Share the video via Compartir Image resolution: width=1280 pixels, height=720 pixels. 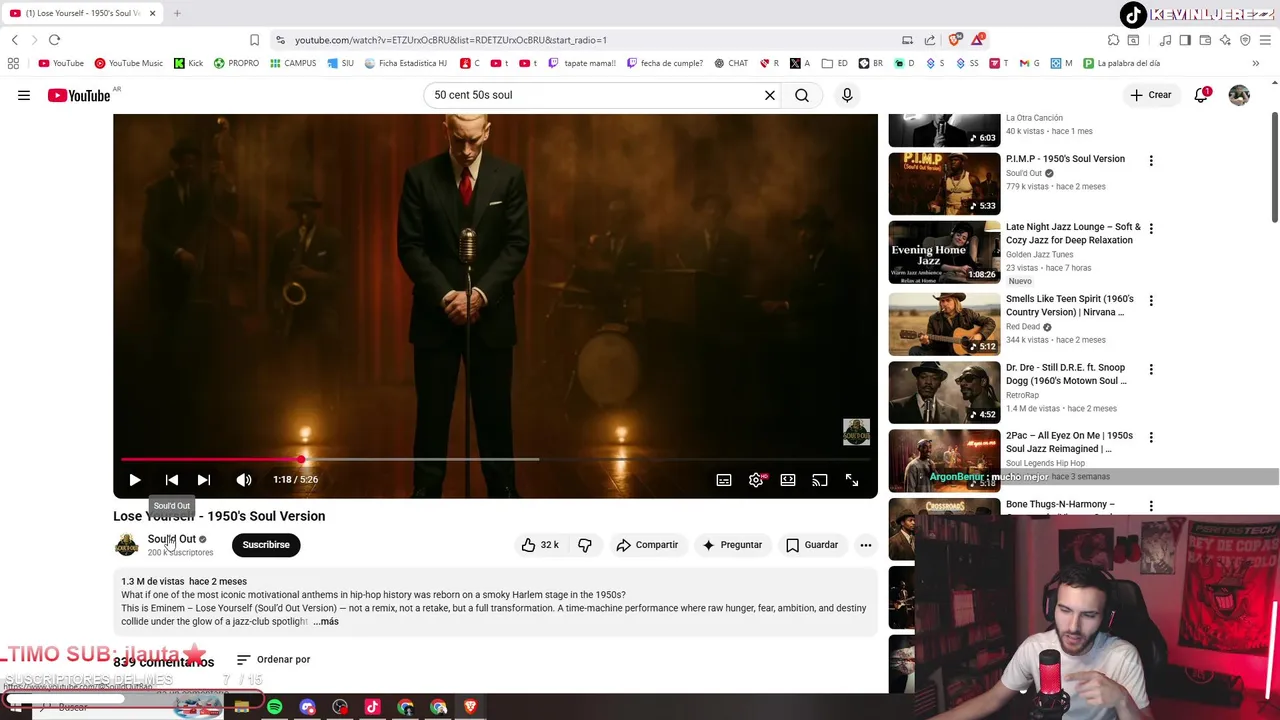coord(647,545)
